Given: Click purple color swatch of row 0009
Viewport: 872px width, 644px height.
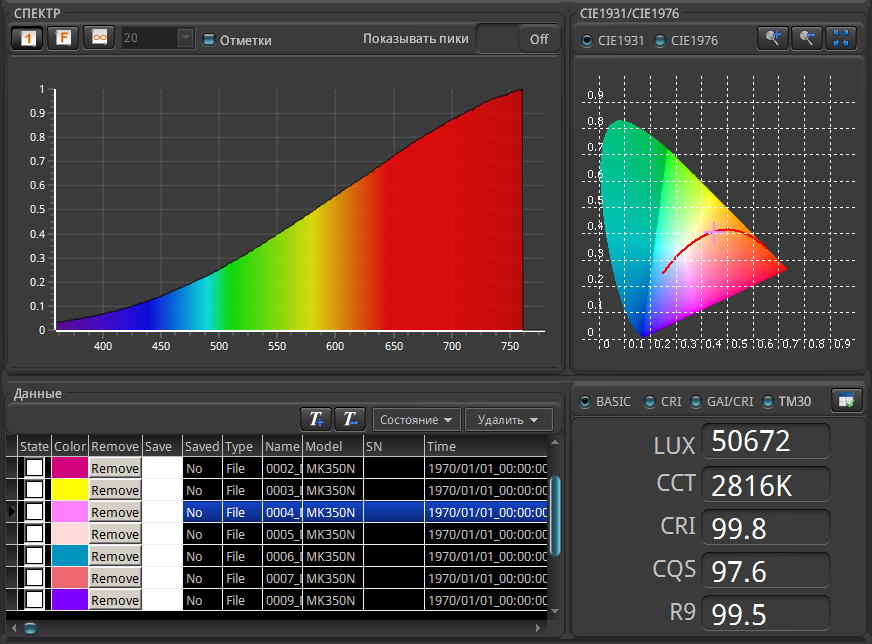Looking at the screenshot, I should (x=70, y=600).
